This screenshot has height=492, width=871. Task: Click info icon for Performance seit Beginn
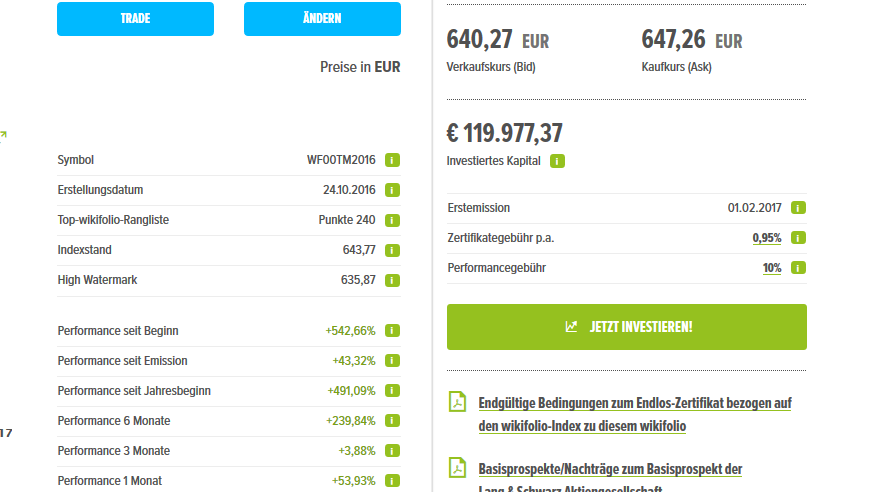coord(393,331)
